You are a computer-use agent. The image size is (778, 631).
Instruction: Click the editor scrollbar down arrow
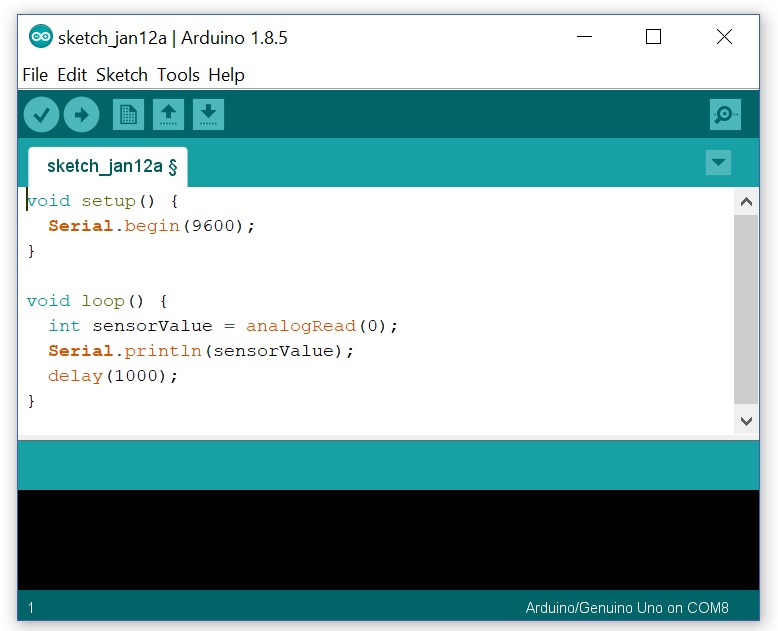point(746,421)
